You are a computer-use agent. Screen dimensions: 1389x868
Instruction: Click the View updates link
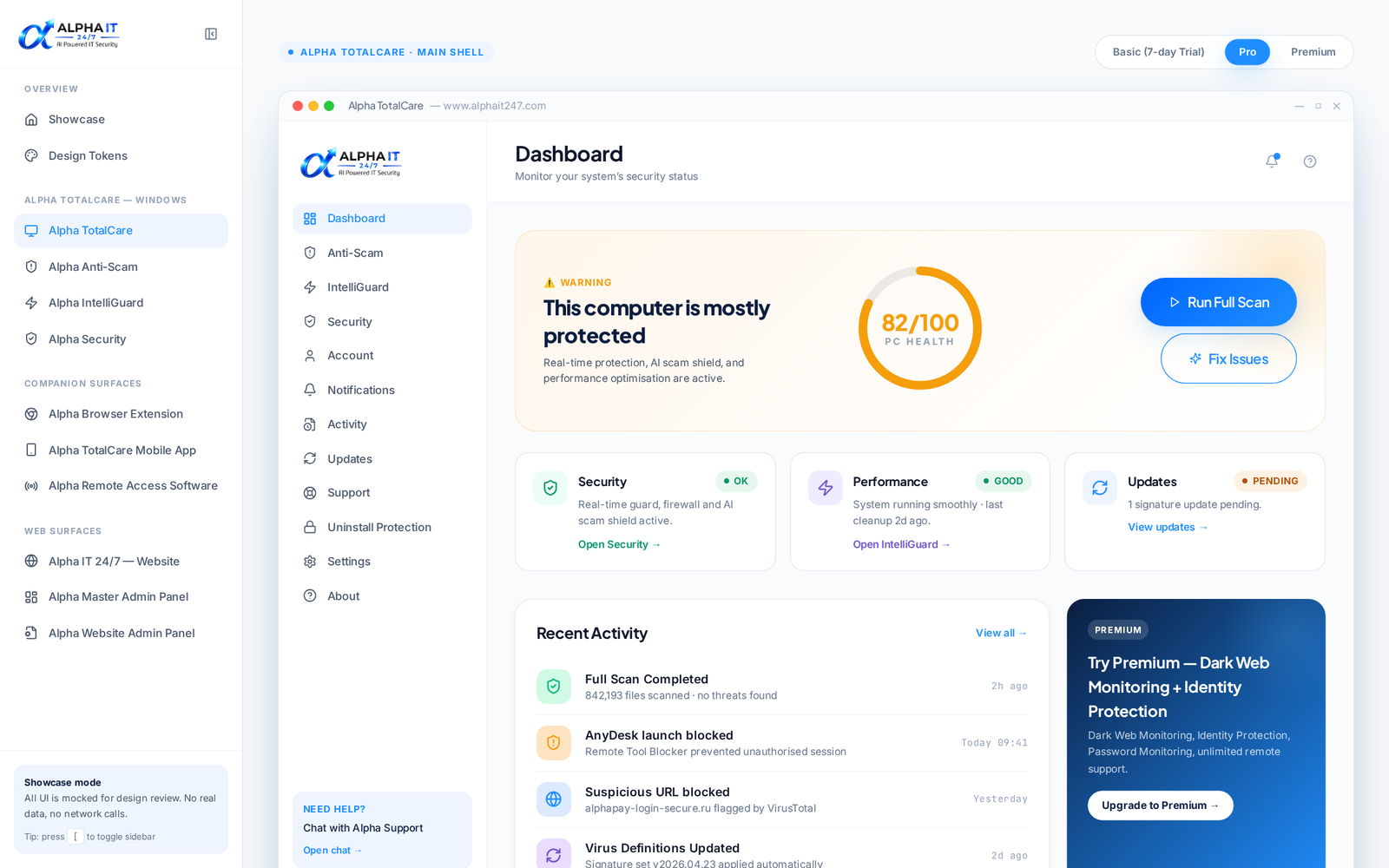[1168, 527]
